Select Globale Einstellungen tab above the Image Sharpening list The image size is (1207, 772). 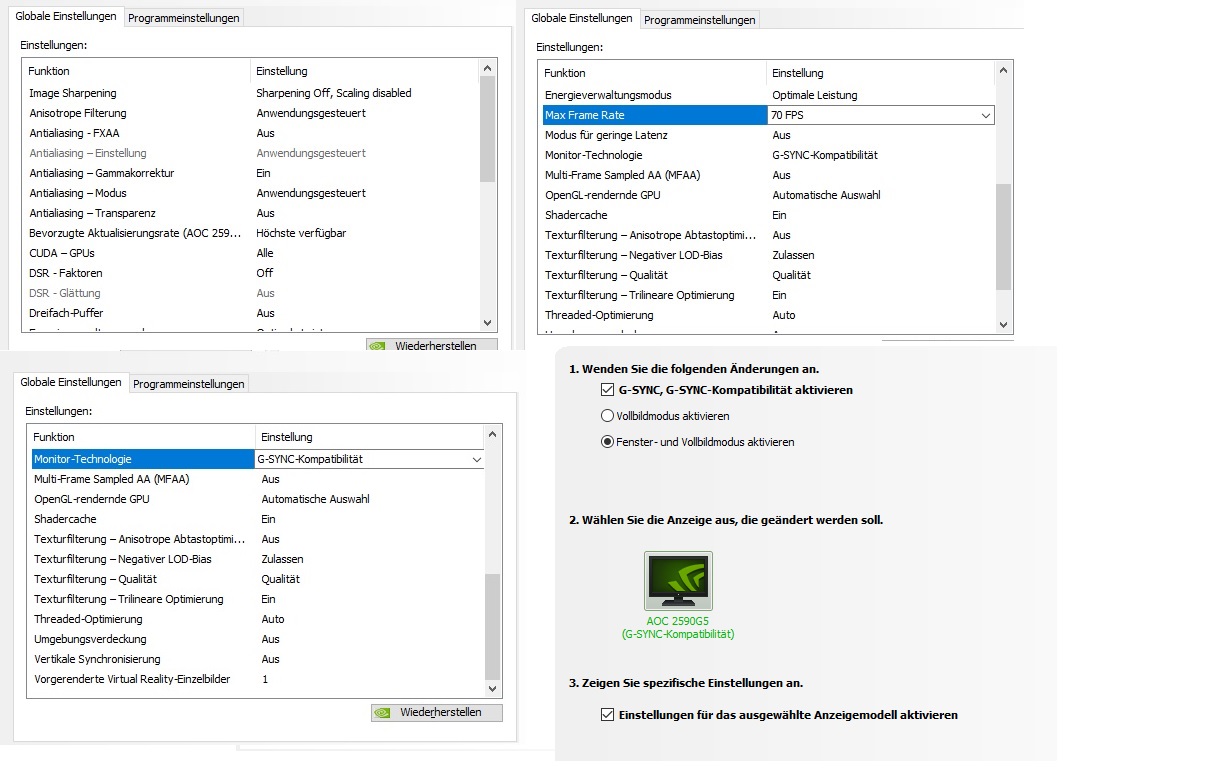pos(66,16)
